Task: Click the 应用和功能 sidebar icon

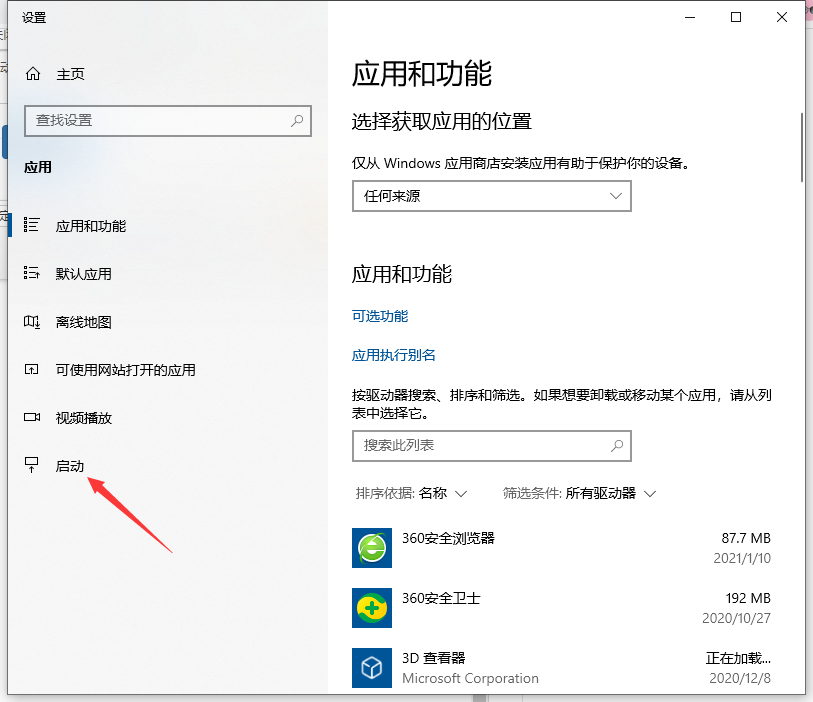Action: (x=31, y=226)
